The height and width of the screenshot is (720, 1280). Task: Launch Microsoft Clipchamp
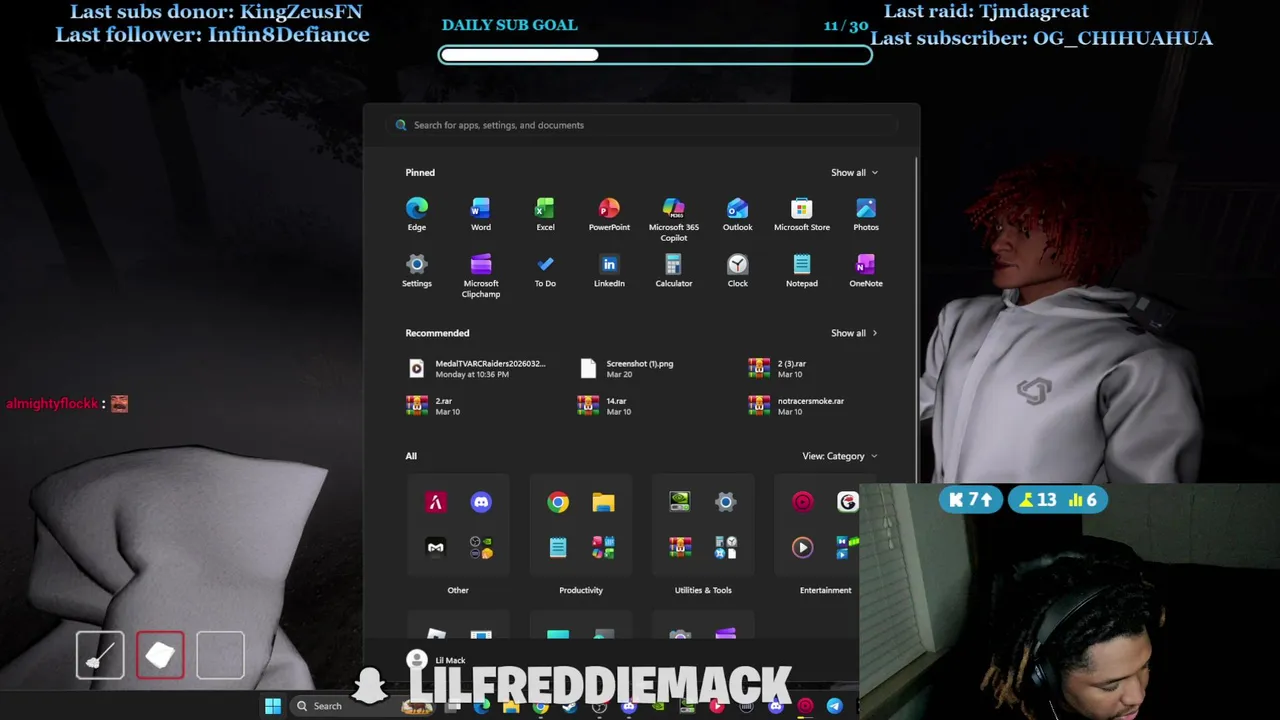point(481,275)
